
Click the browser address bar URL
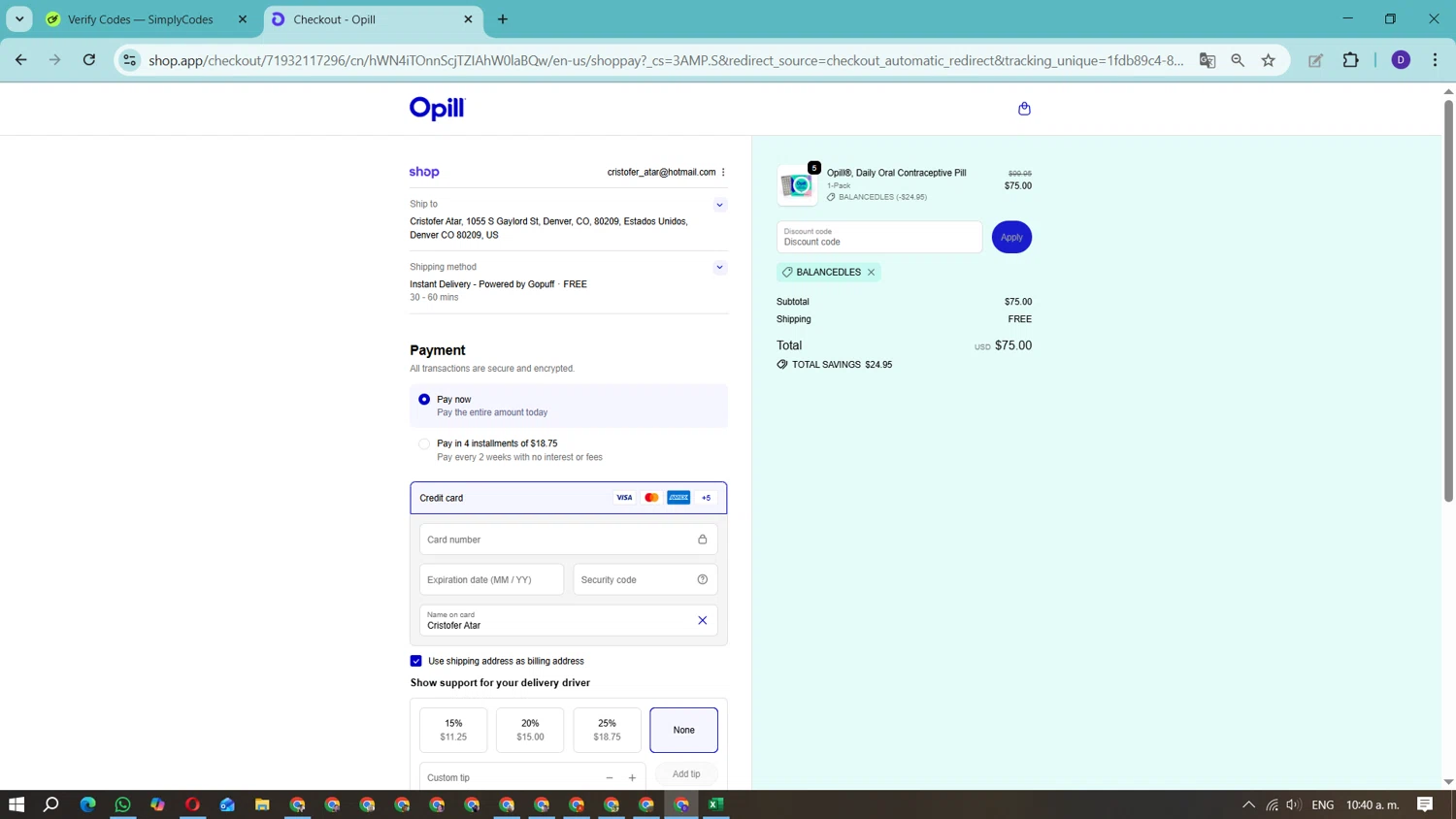[666, 60]
